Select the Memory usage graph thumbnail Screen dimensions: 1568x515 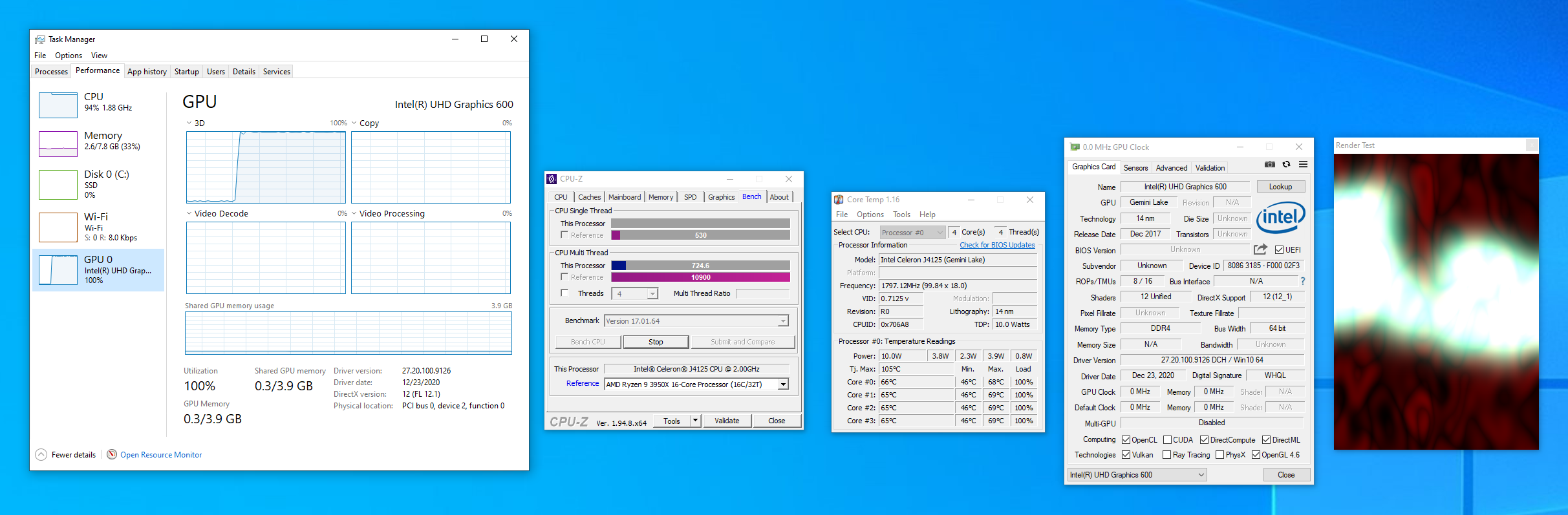point(58,144)
